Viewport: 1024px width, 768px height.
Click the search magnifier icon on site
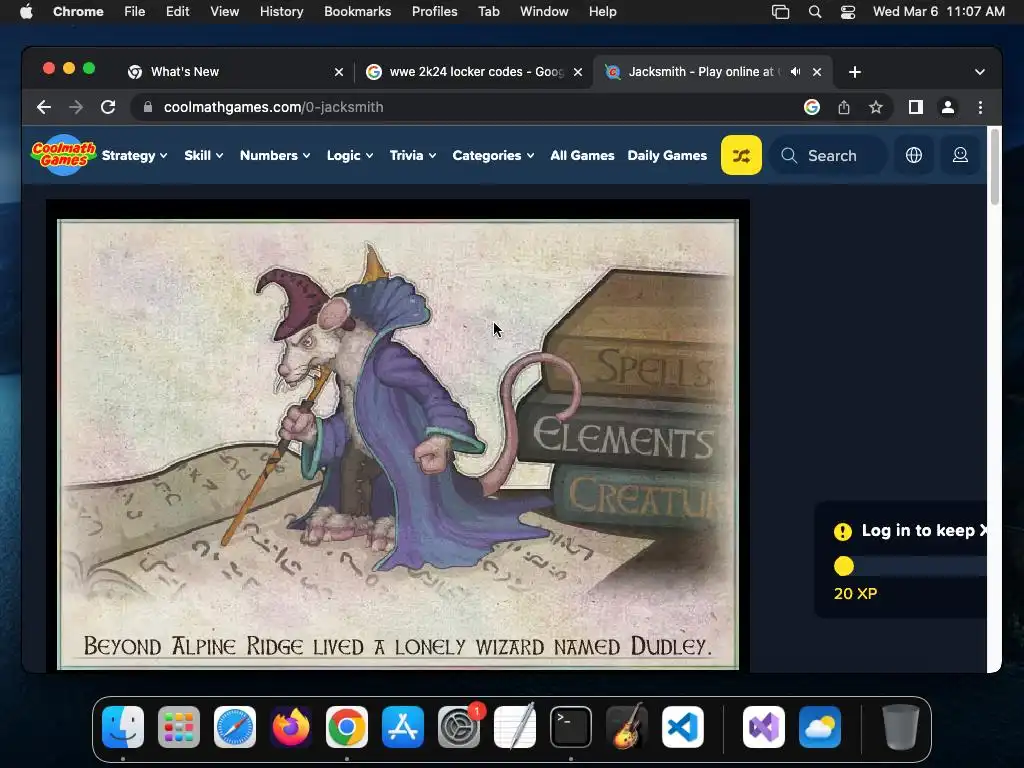point(789,155)
